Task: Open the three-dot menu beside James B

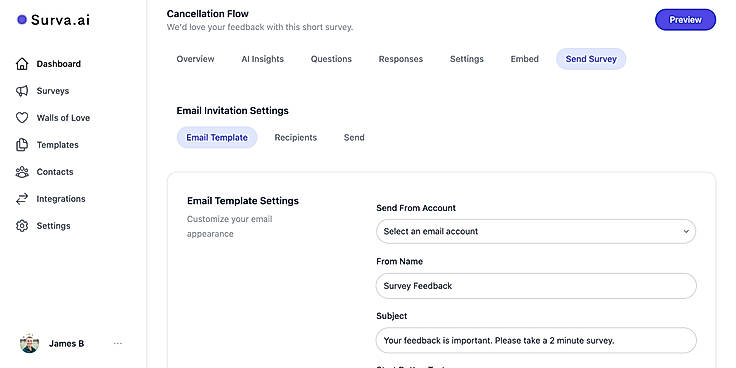Action: [x=118, y=344]
